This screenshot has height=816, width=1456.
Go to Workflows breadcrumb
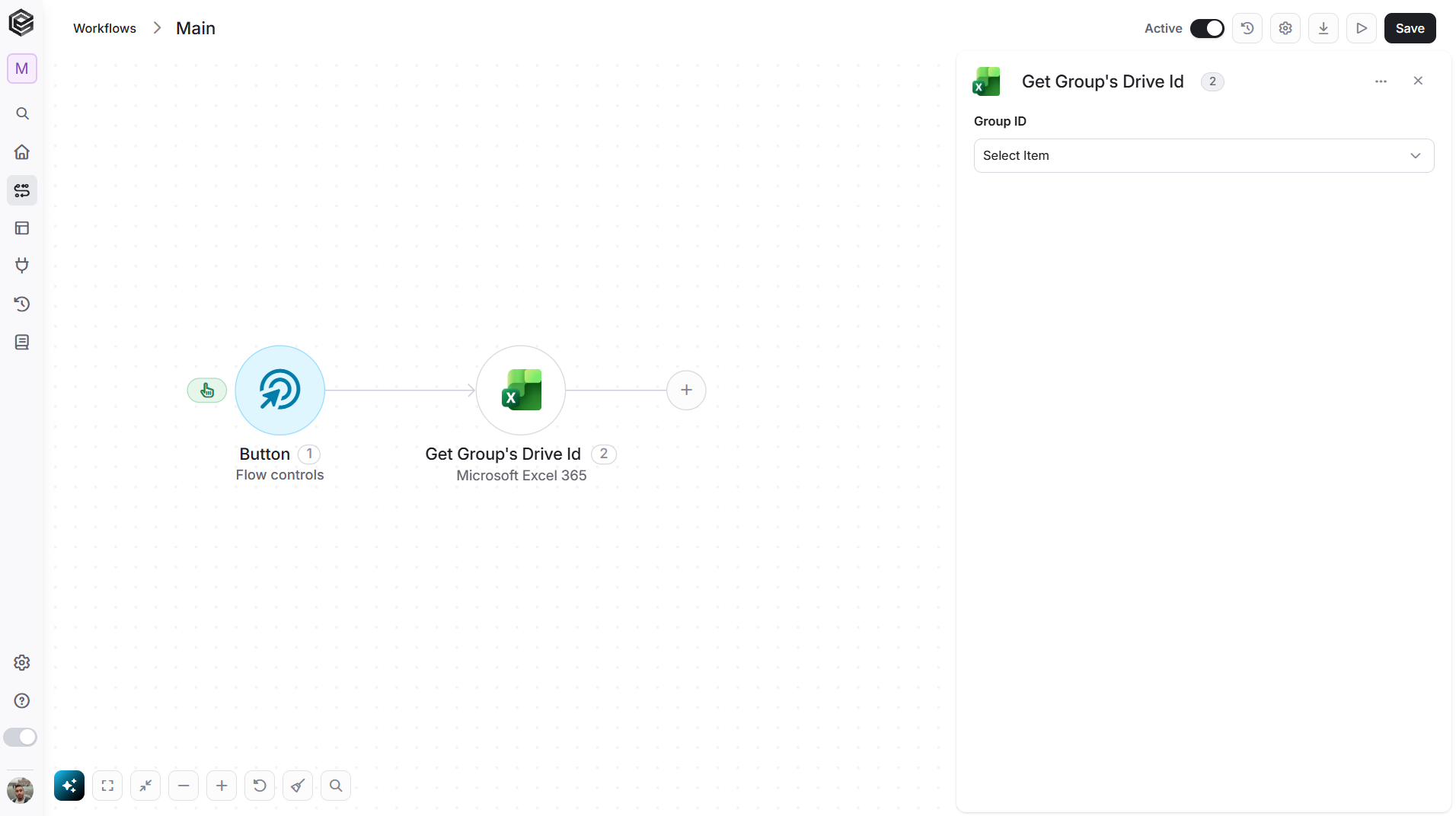click(x=104, y=28)
